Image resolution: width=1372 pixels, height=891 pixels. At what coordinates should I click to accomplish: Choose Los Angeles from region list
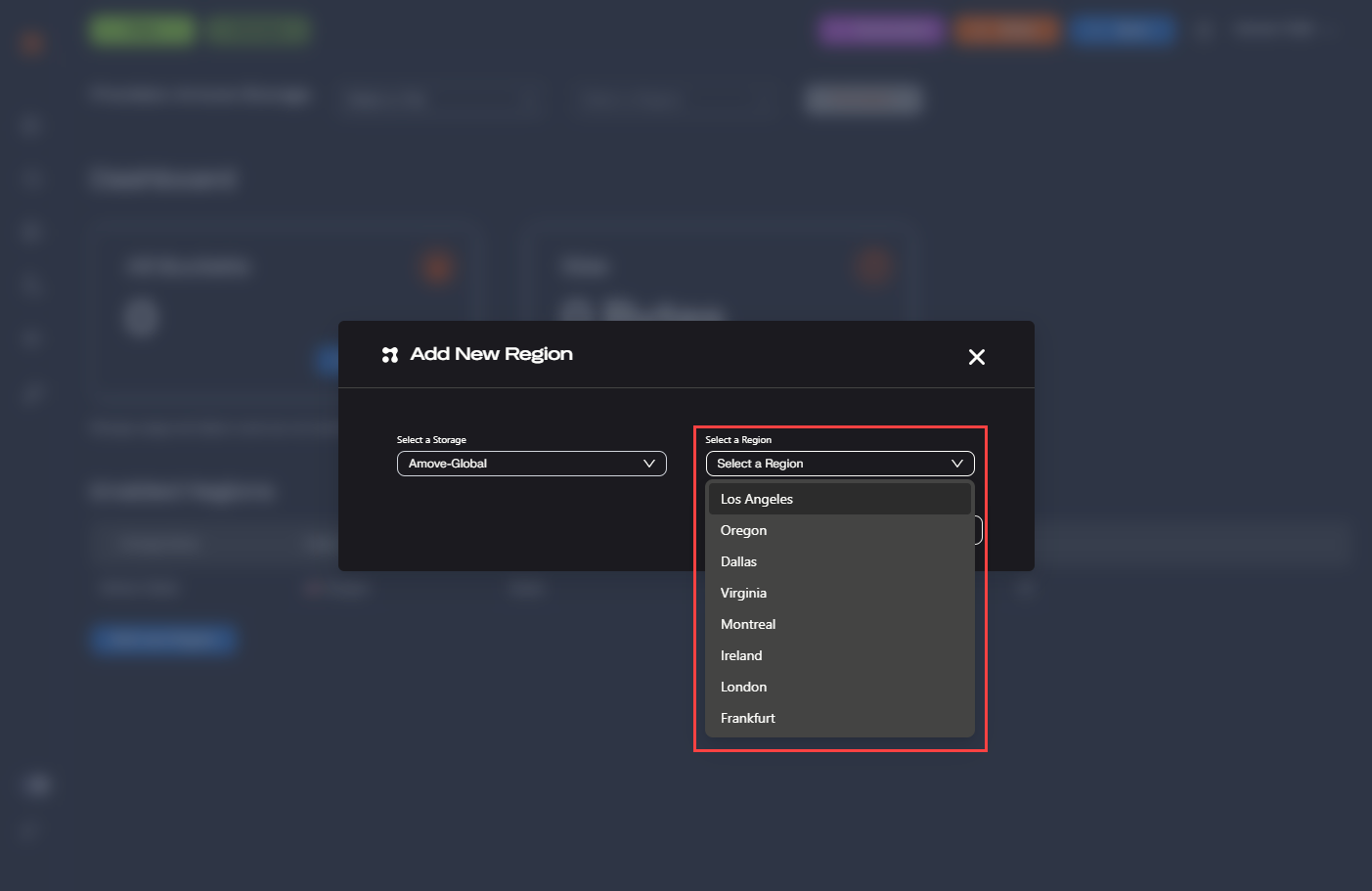coord(757,499)
